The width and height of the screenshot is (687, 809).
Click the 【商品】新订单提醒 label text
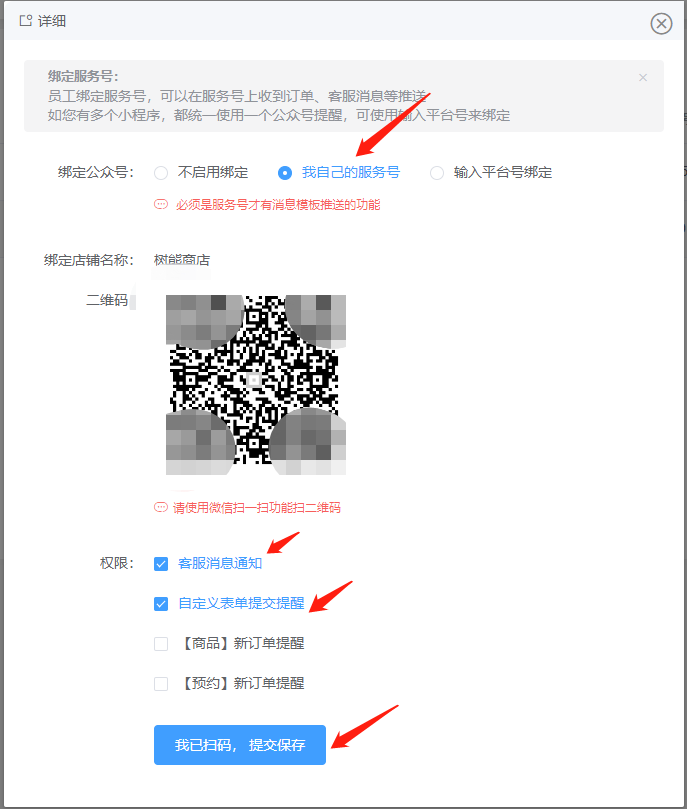pos(241,643)
